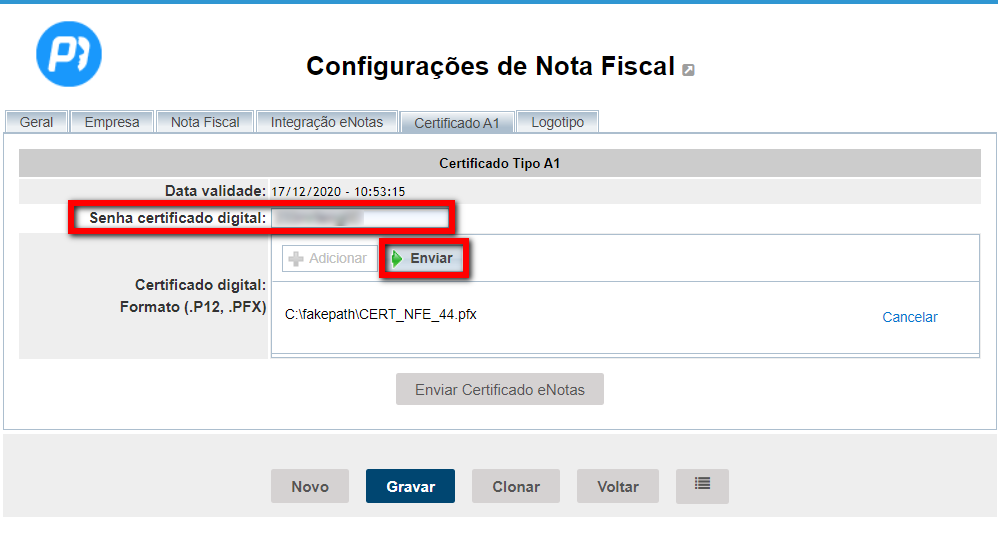Viewport: 998px width, 540px height.
Task: Go to the Nota Fiscal tab
Action: pos(205,122)
